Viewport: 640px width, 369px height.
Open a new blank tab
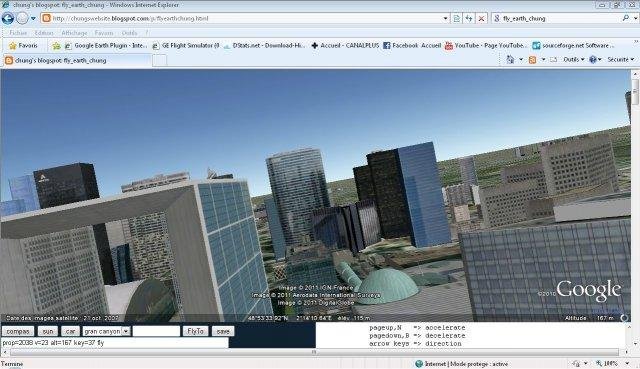[x=160, y=60]
